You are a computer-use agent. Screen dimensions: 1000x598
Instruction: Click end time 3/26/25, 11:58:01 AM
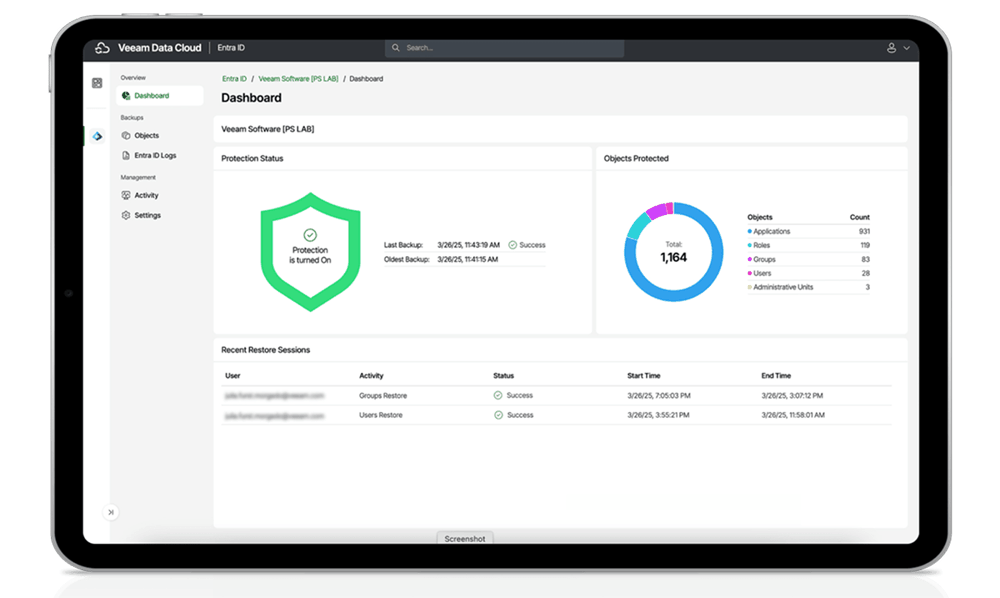793,415
